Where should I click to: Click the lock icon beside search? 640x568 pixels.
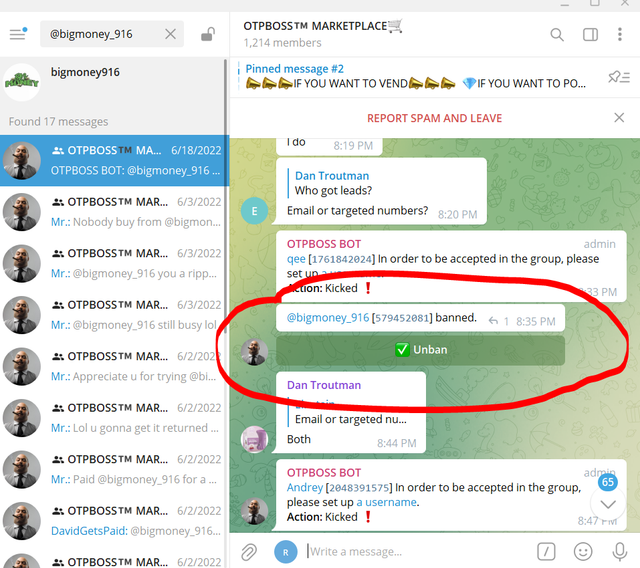208,34
